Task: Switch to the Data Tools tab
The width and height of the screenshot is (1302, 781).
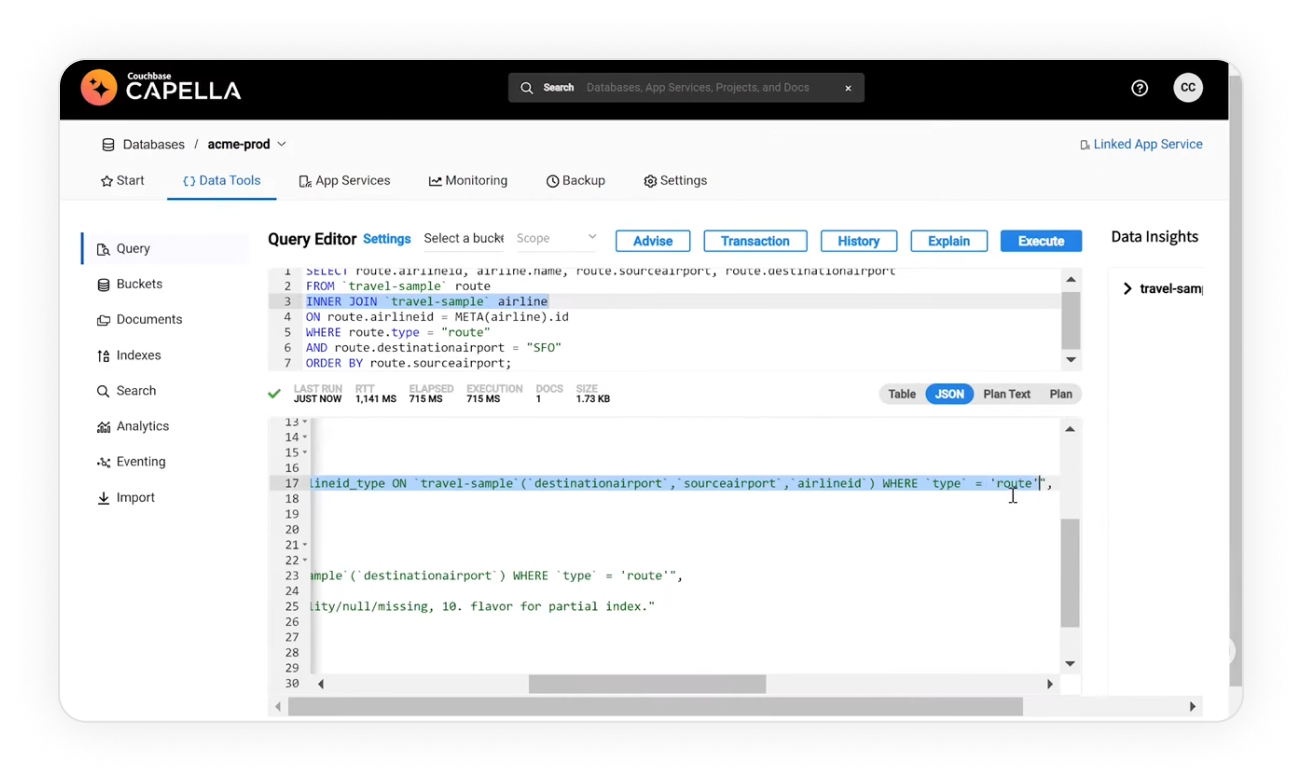Action: coord(222,181)
